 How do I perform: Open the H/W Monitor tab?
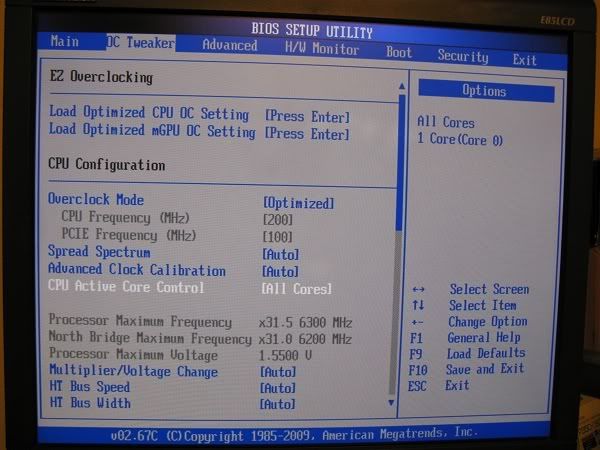point(322,49)
